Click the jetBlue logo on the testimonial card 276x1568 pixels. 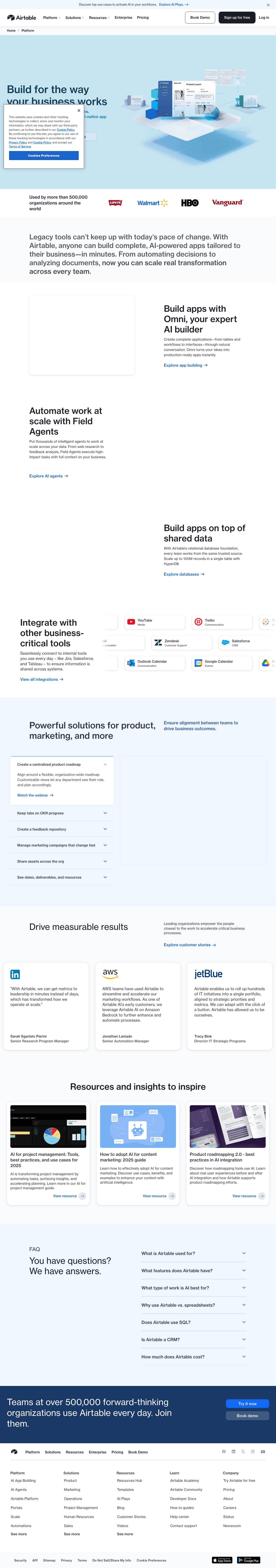pos(208,974)
